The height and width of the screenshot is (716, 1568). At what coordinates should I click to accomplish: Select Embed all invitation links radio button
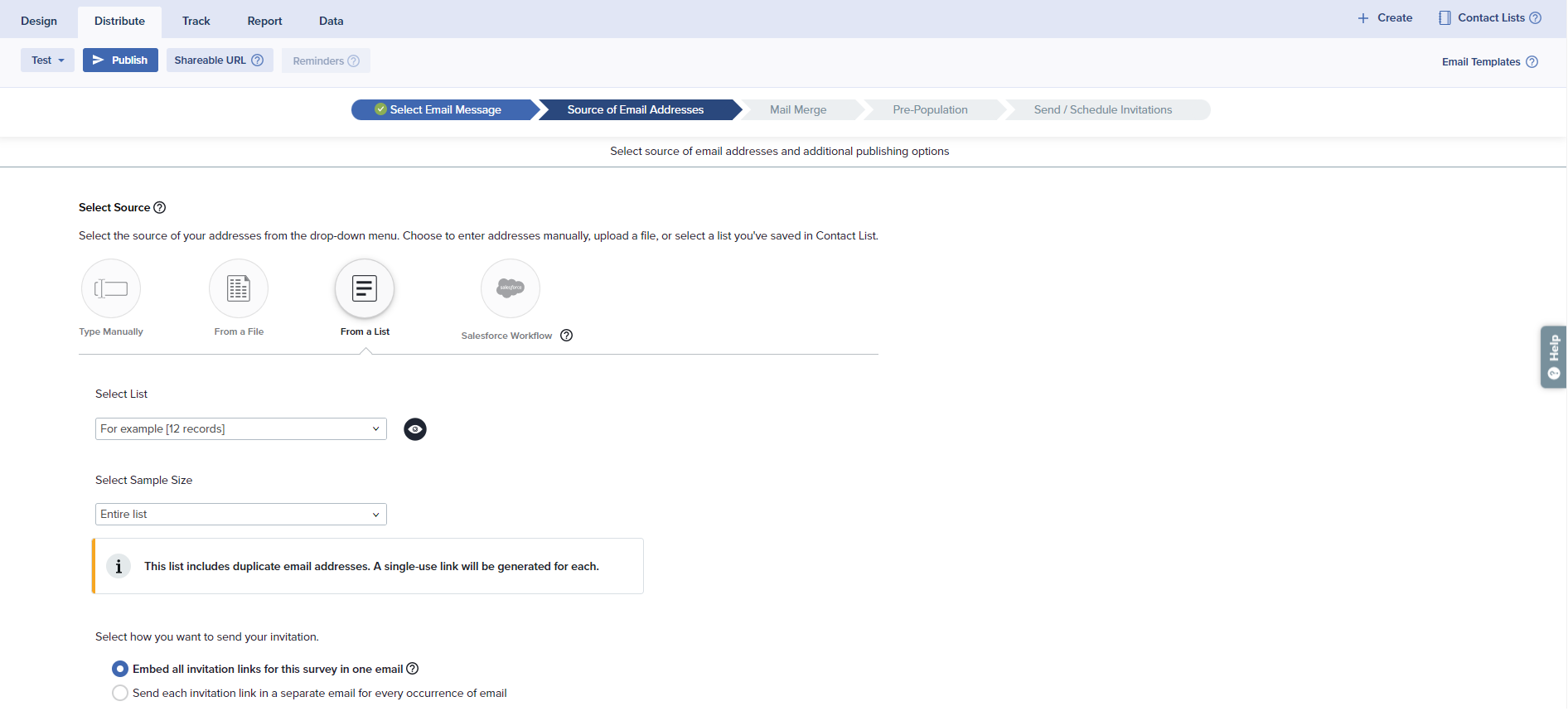point(120,669)
